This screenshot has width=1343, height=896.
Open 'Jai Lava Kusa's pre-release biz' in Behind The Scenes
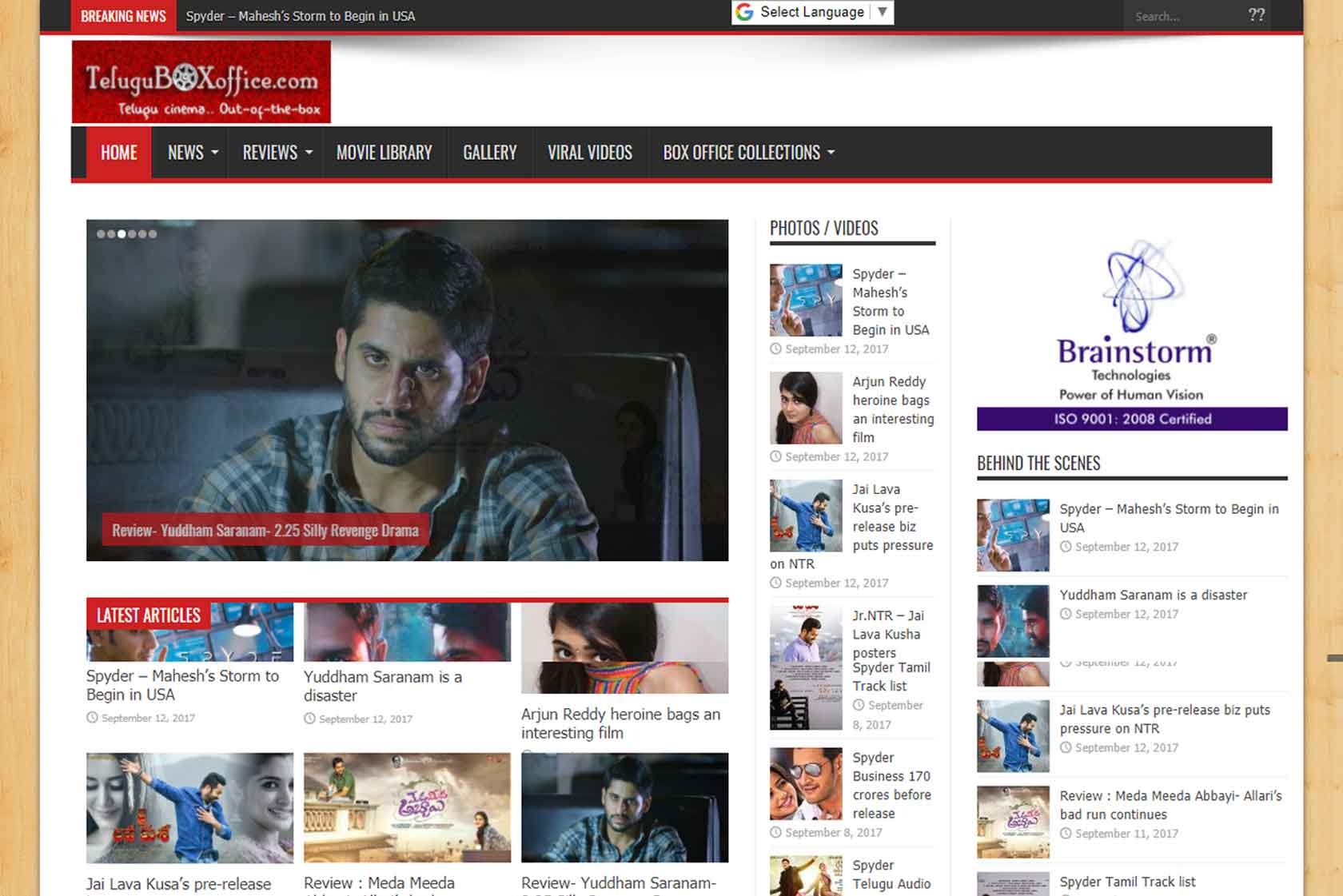[1165, 719]
